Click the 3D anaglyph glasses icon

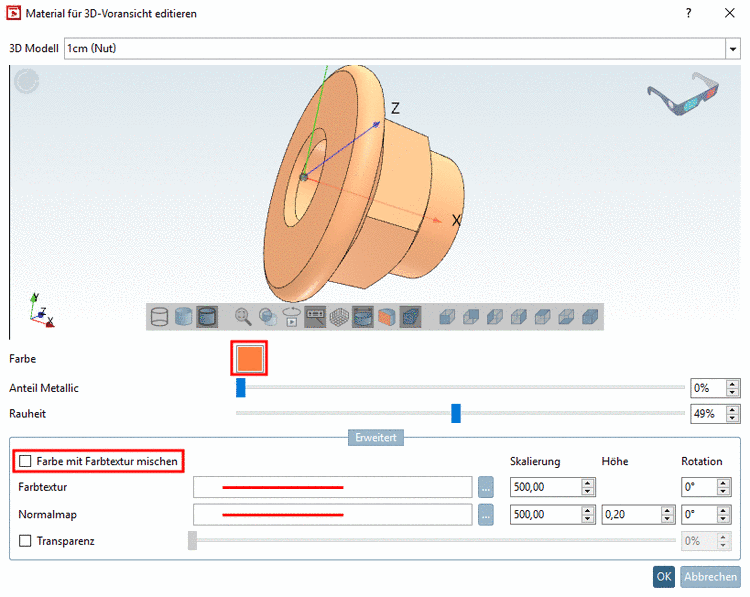pos(683,93)
